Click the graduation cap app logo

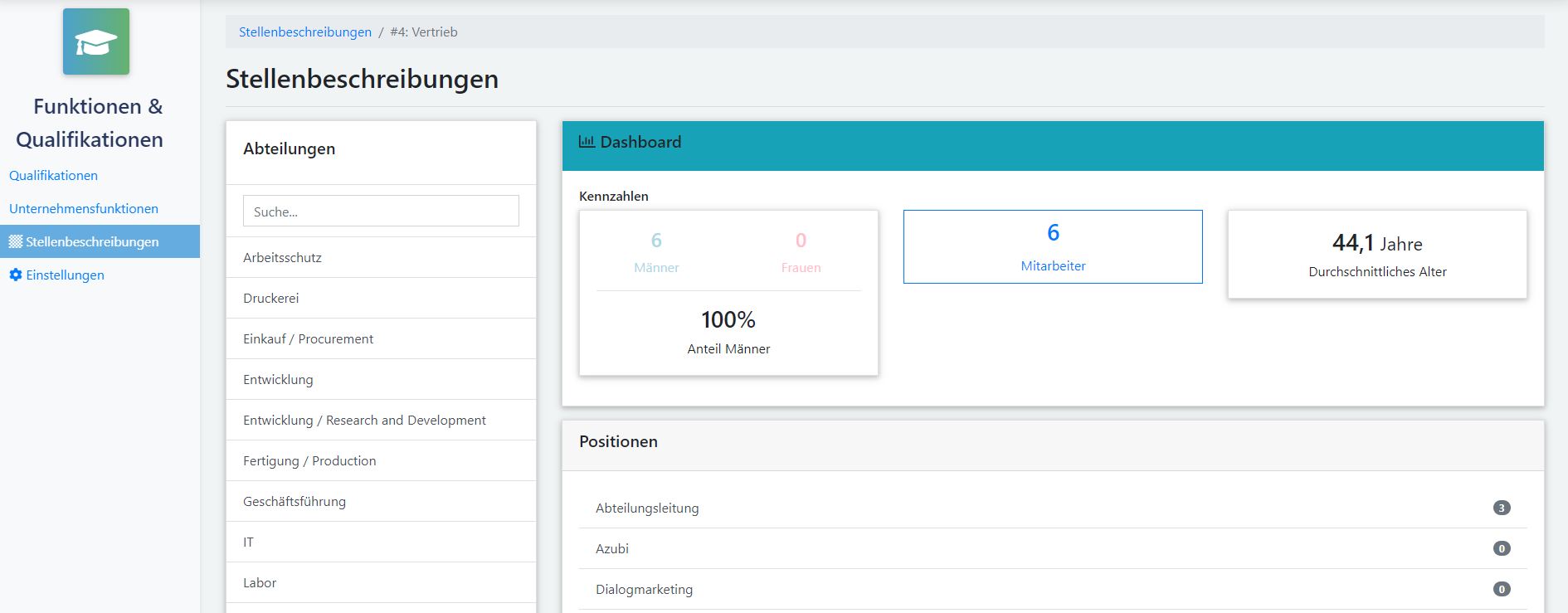(x=96, y=41)
